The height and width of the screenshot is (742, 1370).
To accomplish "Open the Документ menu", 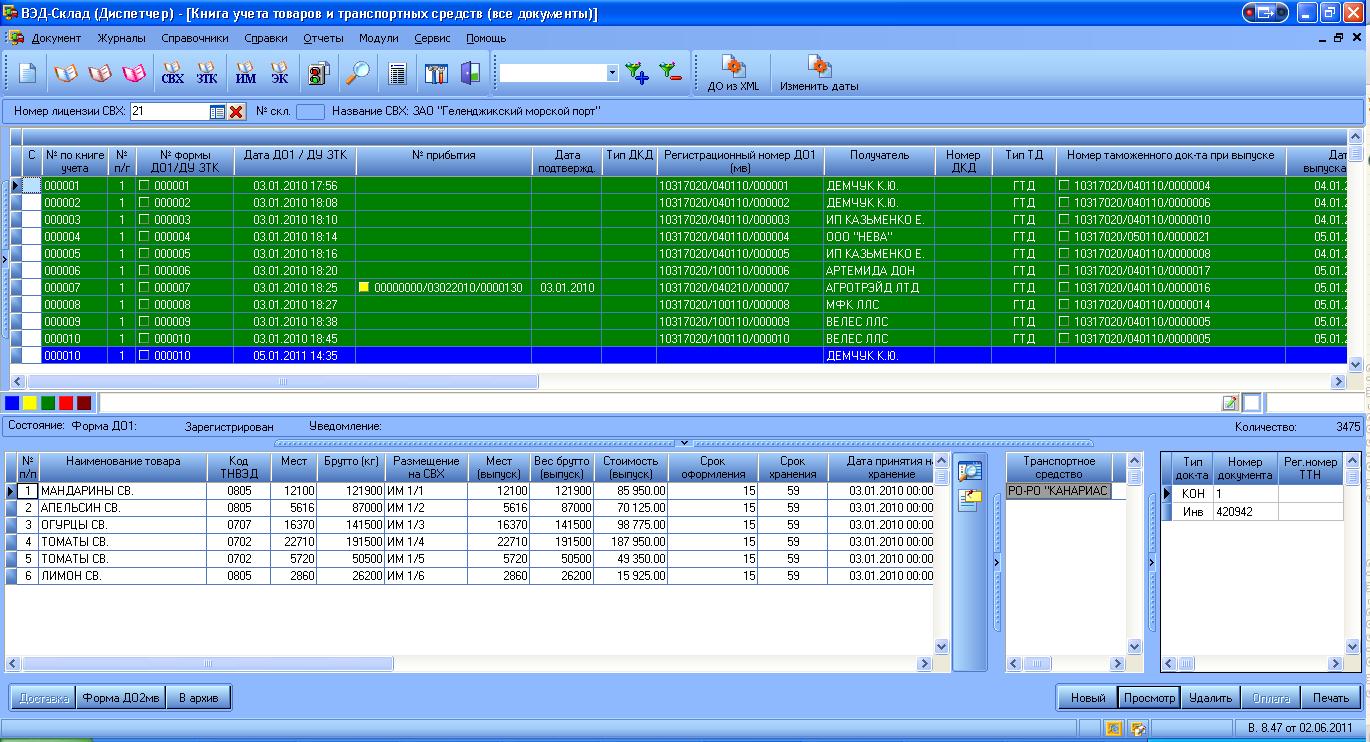I will pos(56,38).
